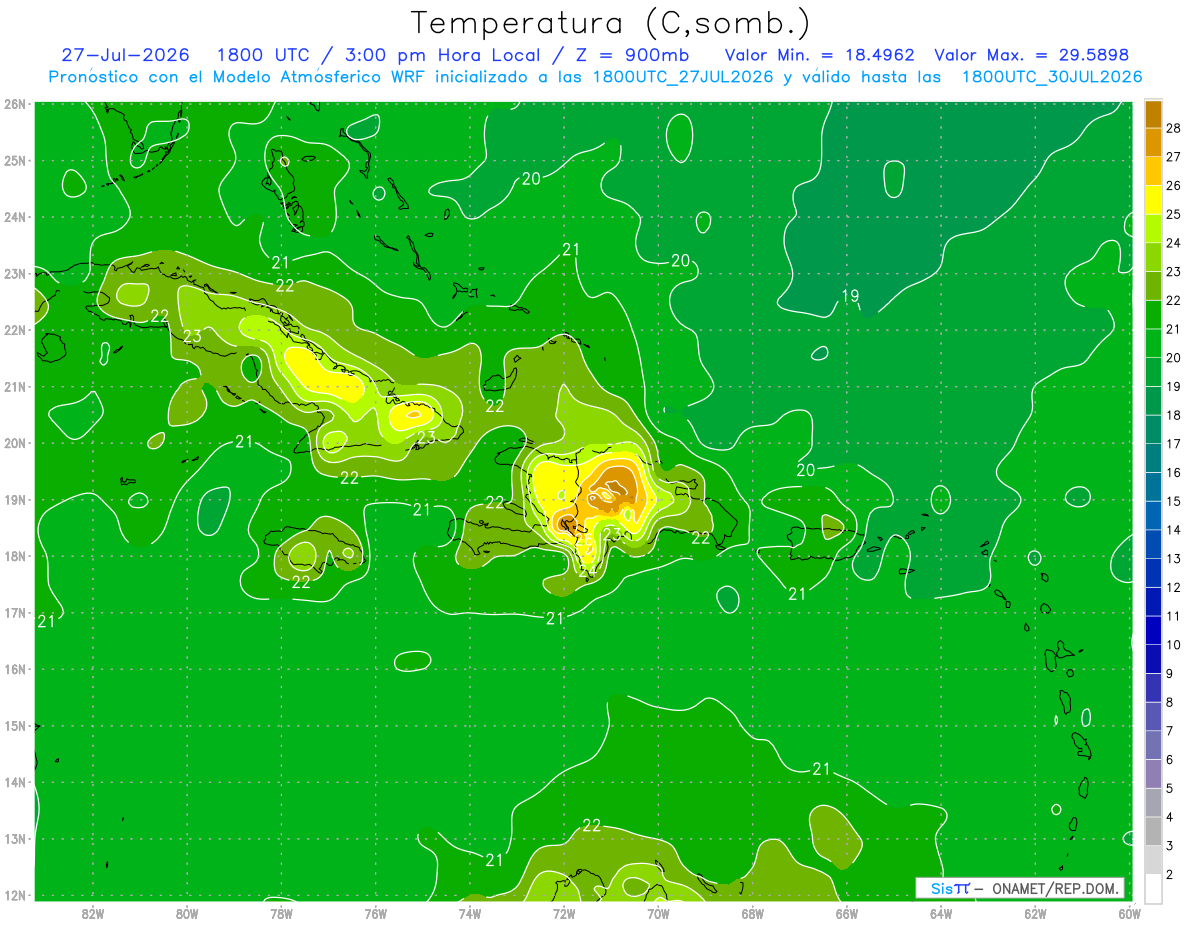Click the '19N' latitude axis label
The height and width of the screenshot is (927, 1200).
point(15,500)
